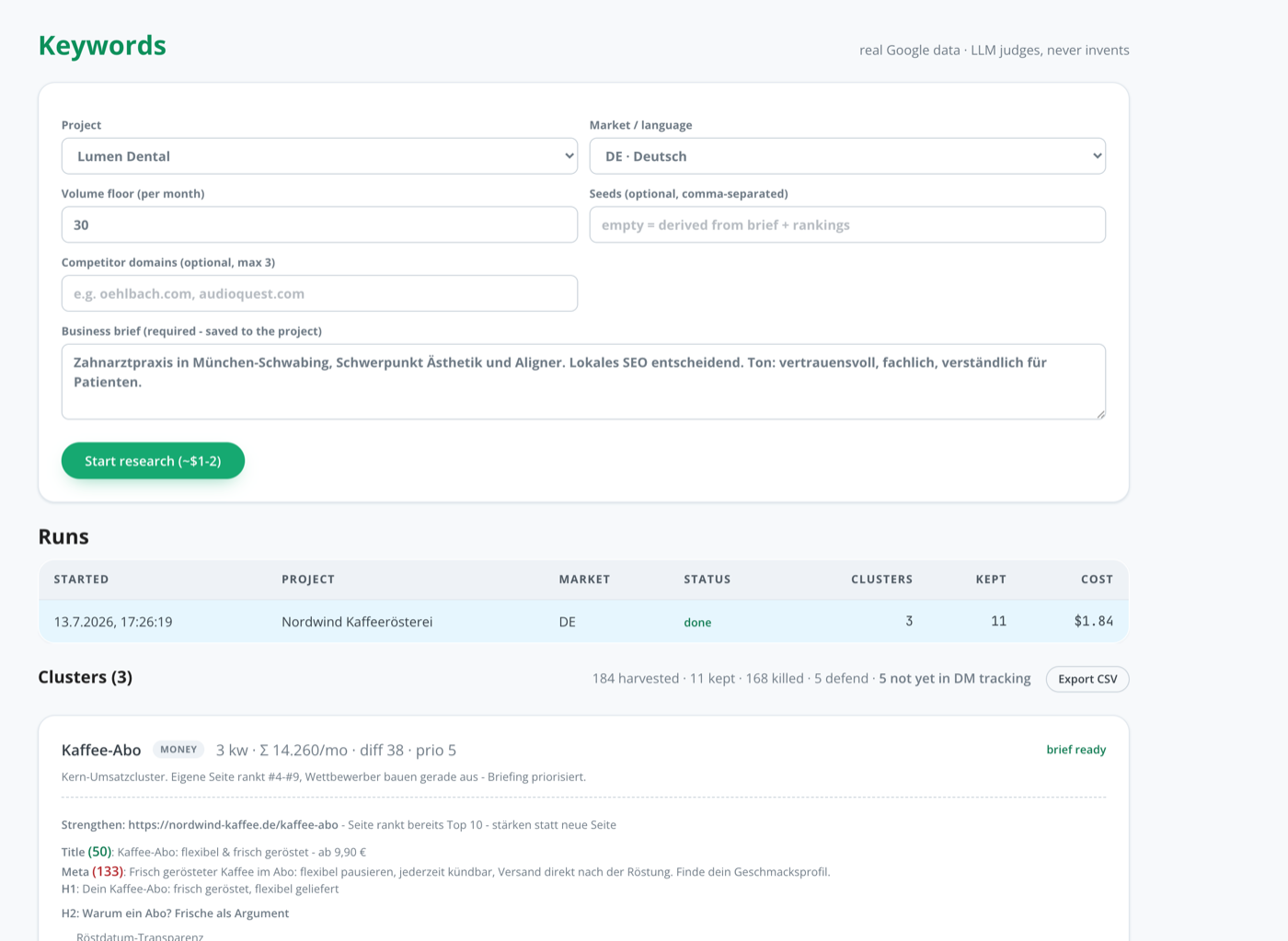
Task: Click '5 not yet in DM tracking'
Action: [955, 678]
